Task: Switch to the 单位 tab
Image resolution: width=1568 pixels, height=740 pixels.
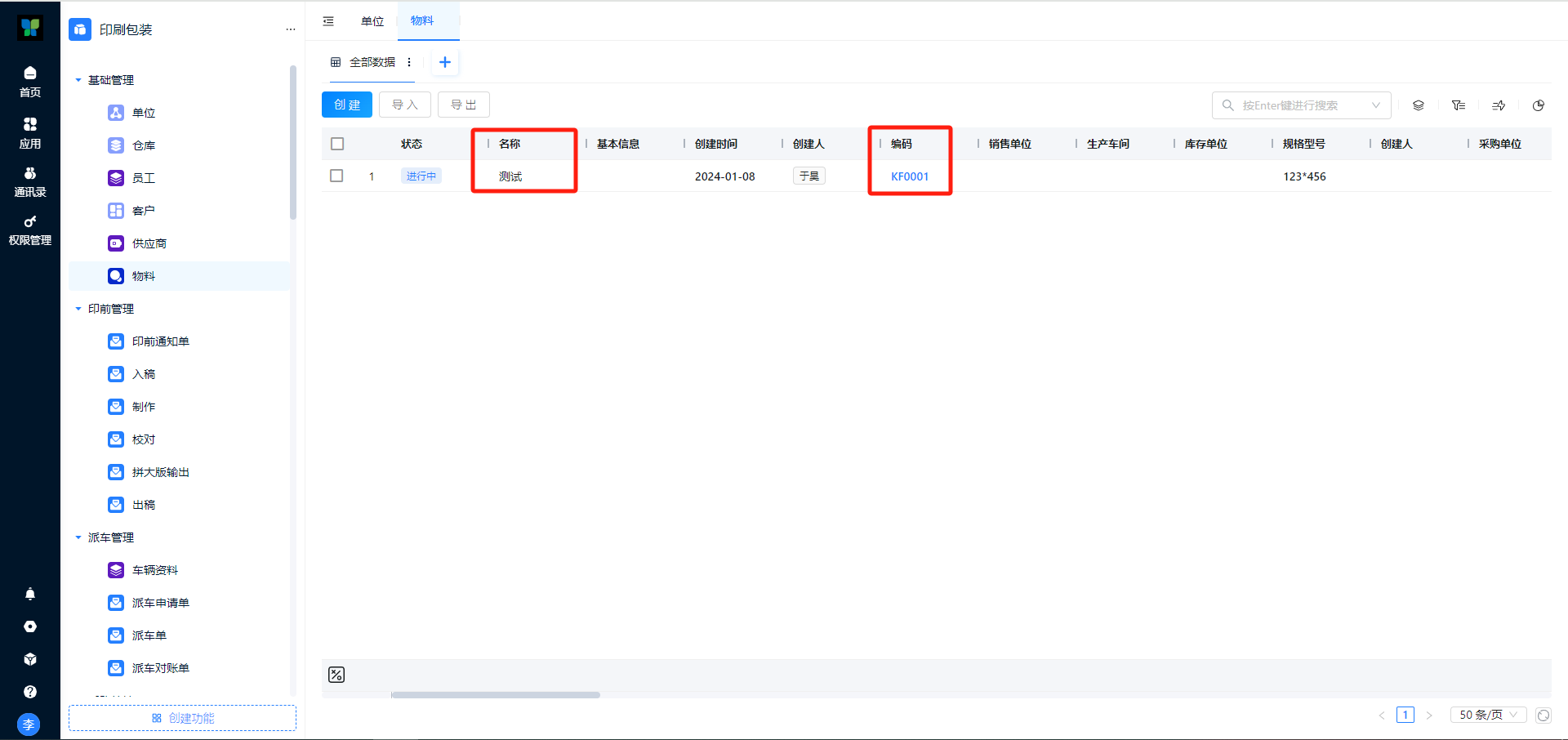Action: click(x=372, y=21)
